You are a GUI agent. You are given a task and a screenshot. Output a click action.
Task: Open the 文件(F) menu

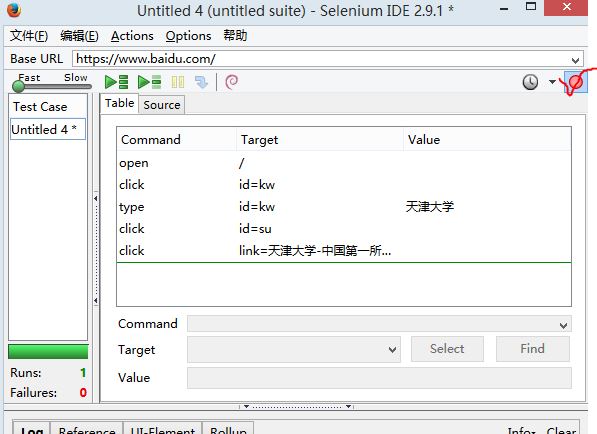tap(29, 36)
